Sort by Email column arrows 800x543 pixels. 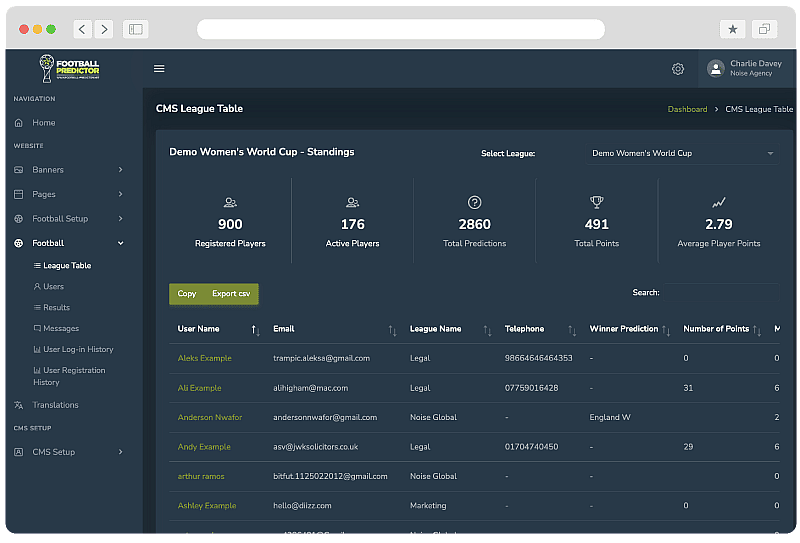click(392, 330)
